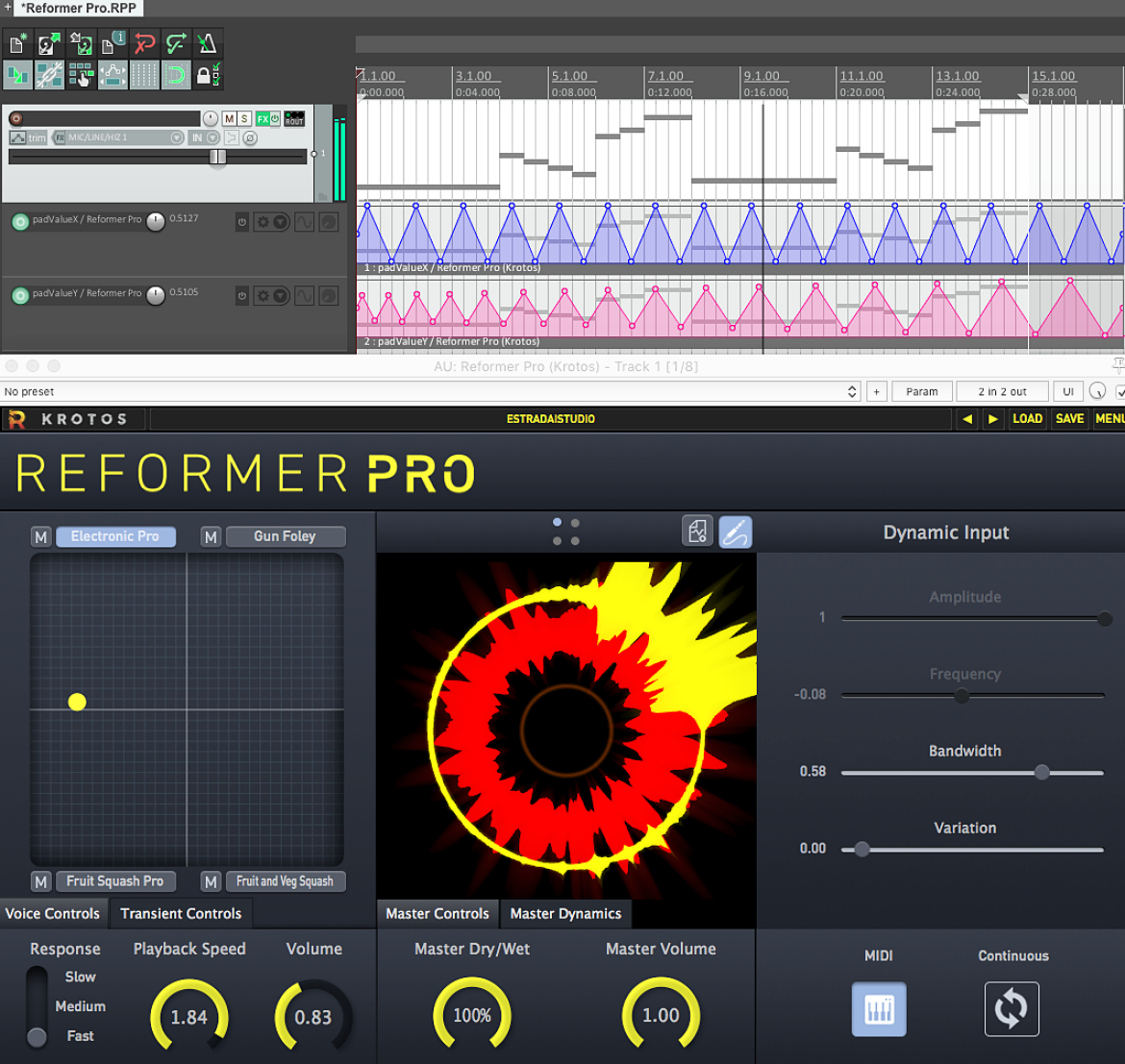Screen dimensions: 1125x1064
Task: Toggle the plugin UI button
Action: click(1068, 391)
